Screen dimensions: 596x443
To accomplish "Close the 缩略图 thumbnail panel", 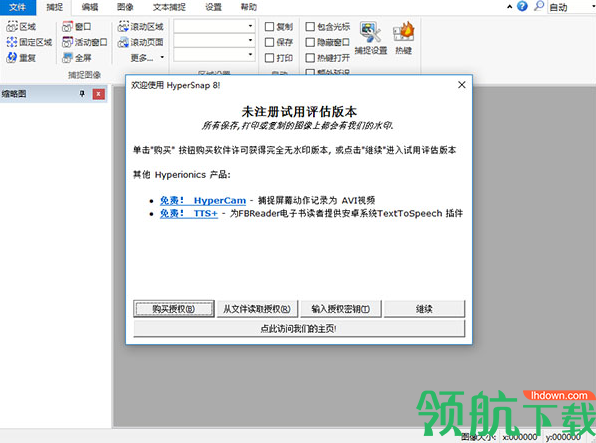I will 98,94.
